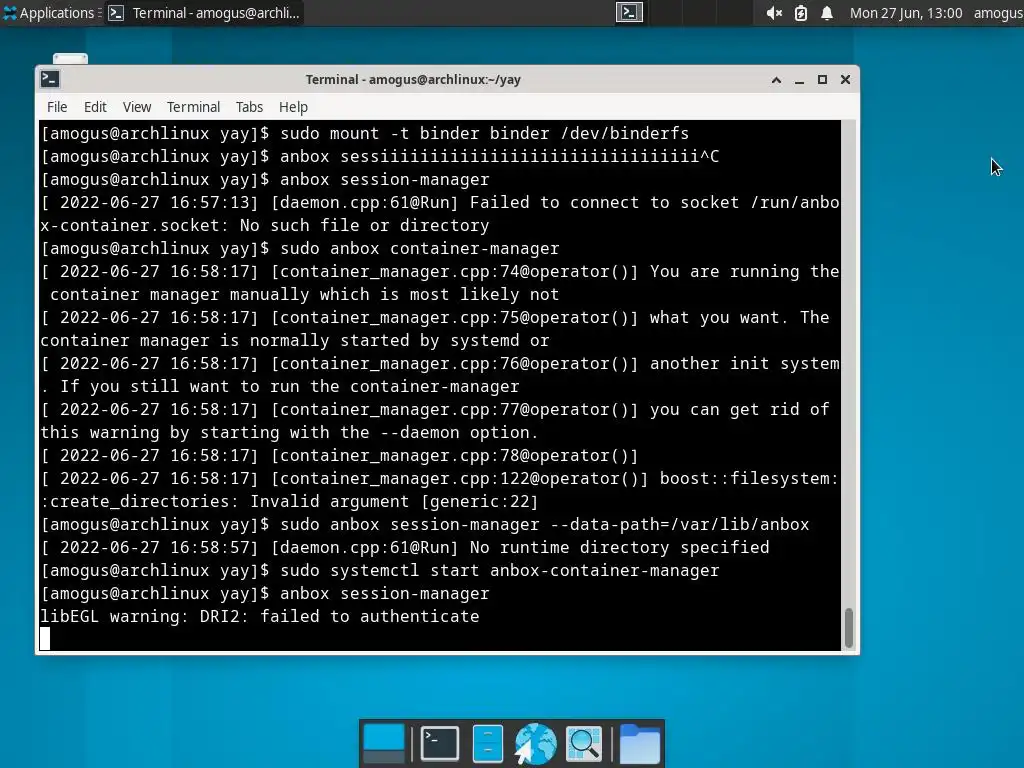Open the Terminal menu in menu bar
Screen dimensions: 1024x768
click(x=193, y=107)
